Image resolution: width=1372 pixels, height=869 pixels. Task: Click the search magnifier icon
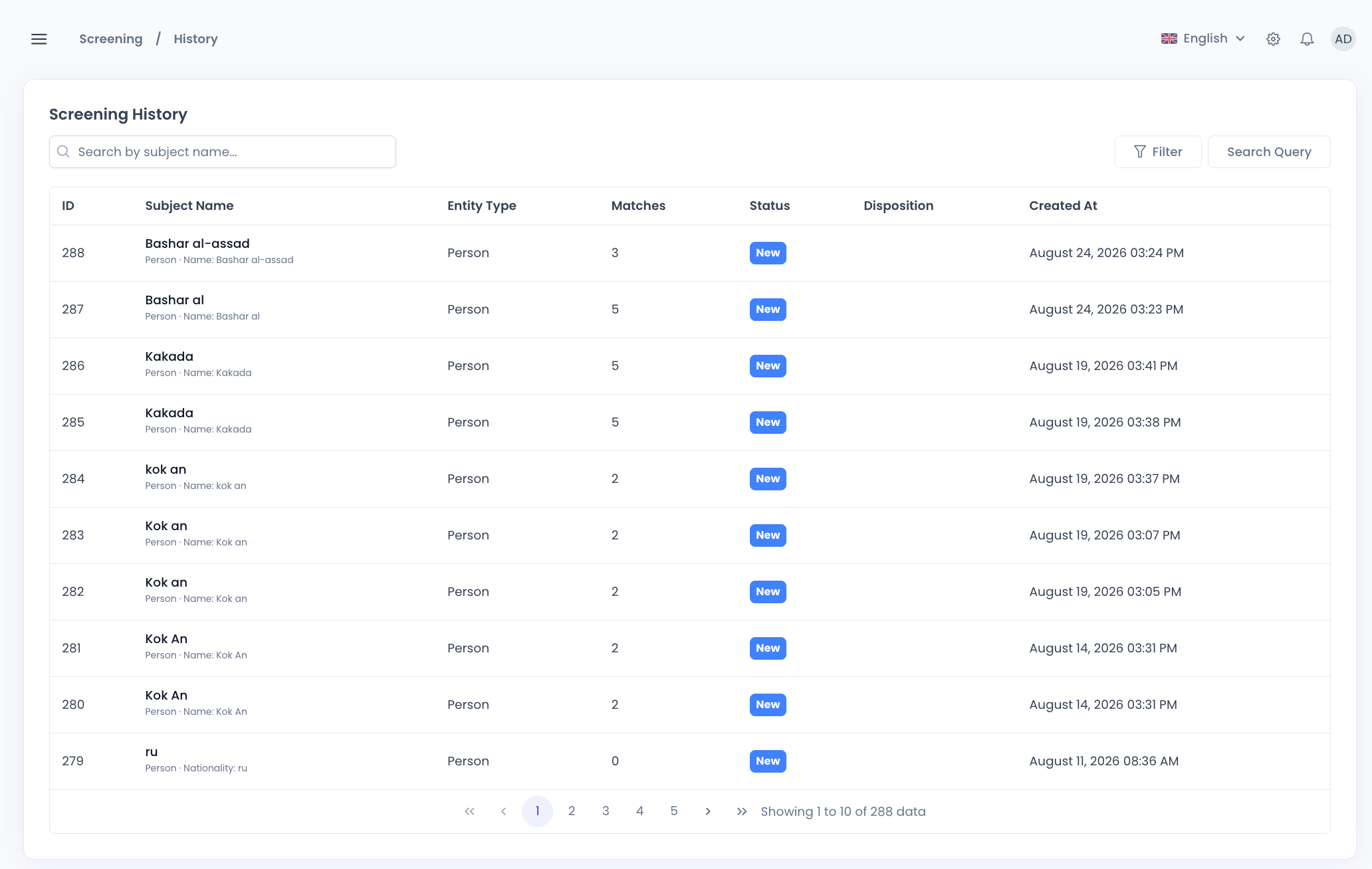tap(63, 151)
